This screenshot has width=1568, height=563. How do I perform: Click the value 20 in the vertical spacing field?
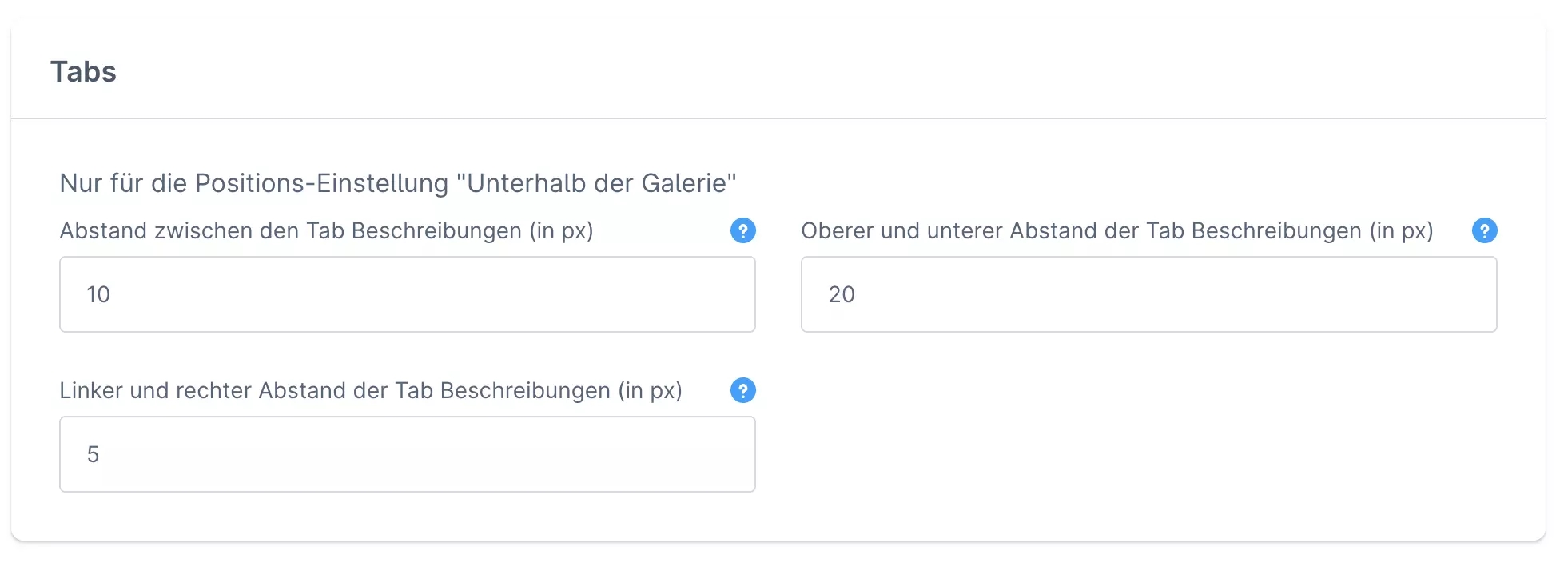[x=842, y=295]
